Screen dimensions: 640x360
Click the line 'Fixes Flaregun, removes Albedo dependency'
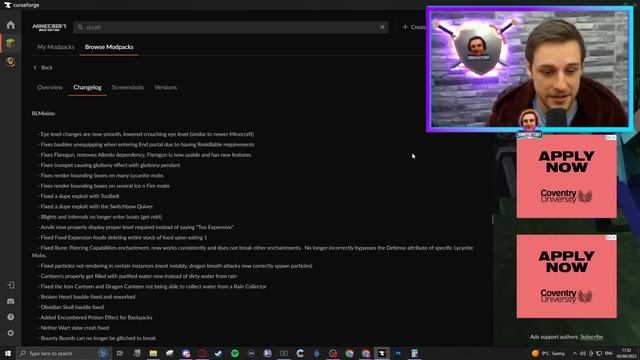click(x=144, y=155)
